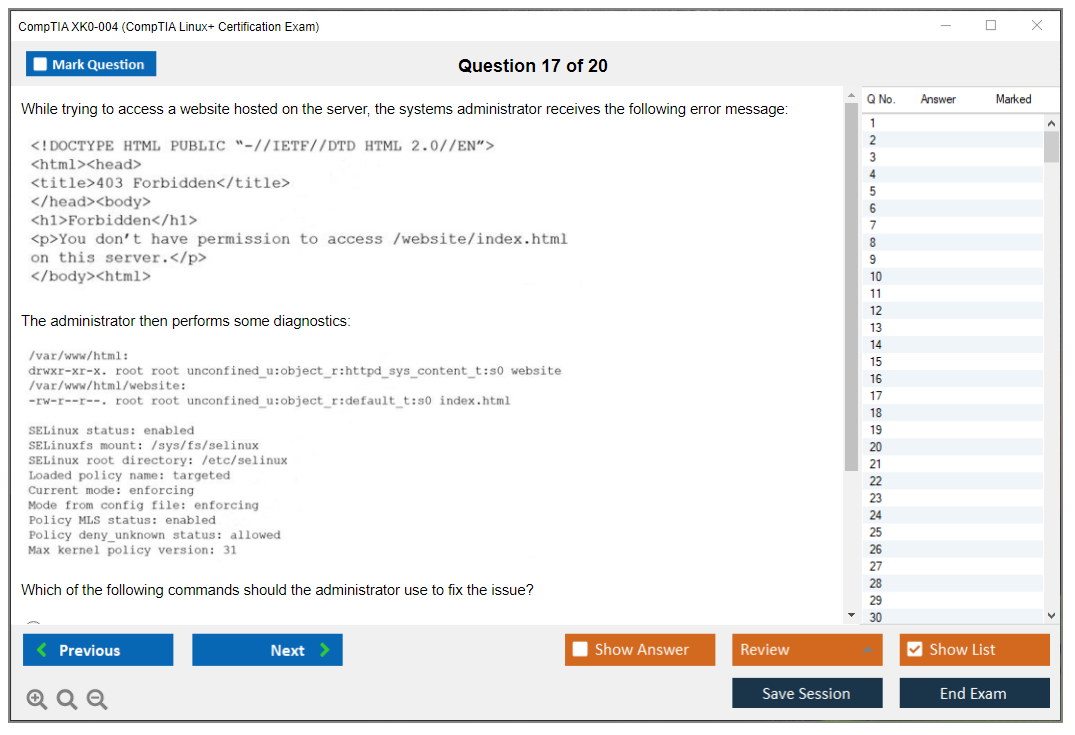The height and width of the screenshot is (735, 1075).
Task: Close the CompTIA exam window
Action: 1037,26
